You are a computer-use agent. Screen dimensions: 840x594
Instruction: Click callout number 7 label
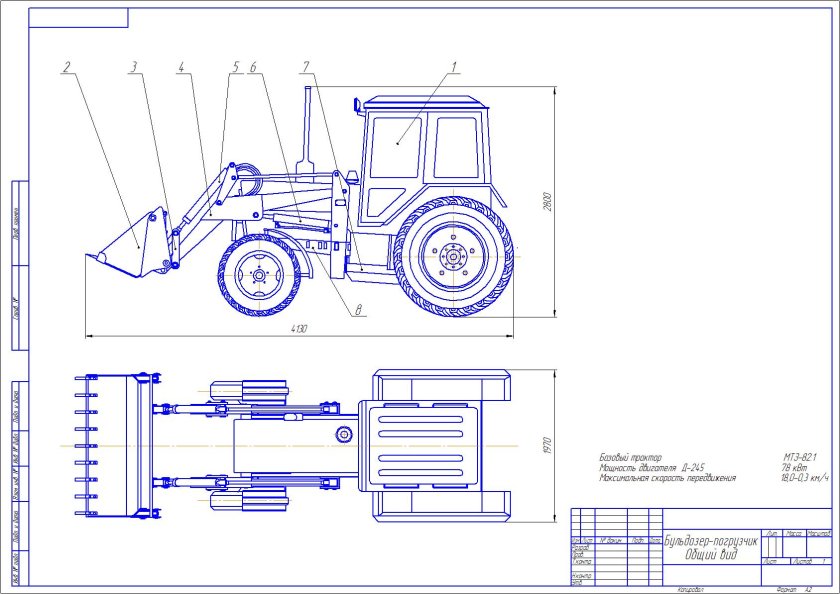tap(303, 68)
